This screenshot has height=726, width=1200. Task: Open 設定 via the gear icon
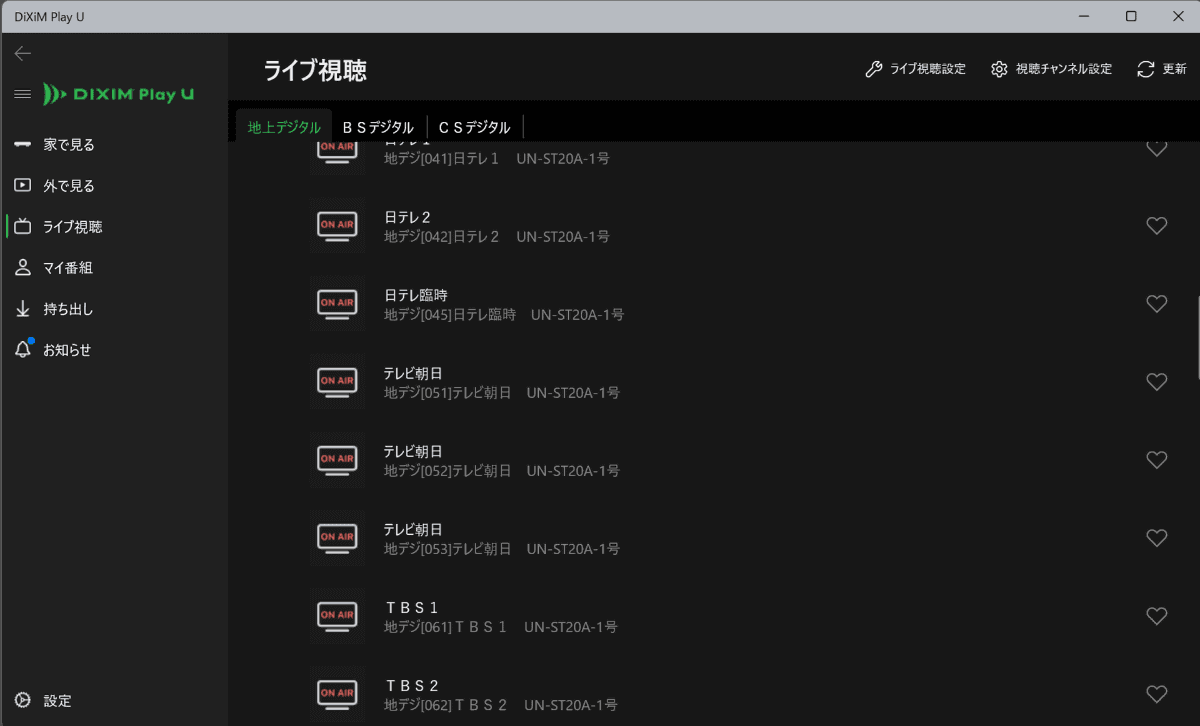click(x=22, y=700)
